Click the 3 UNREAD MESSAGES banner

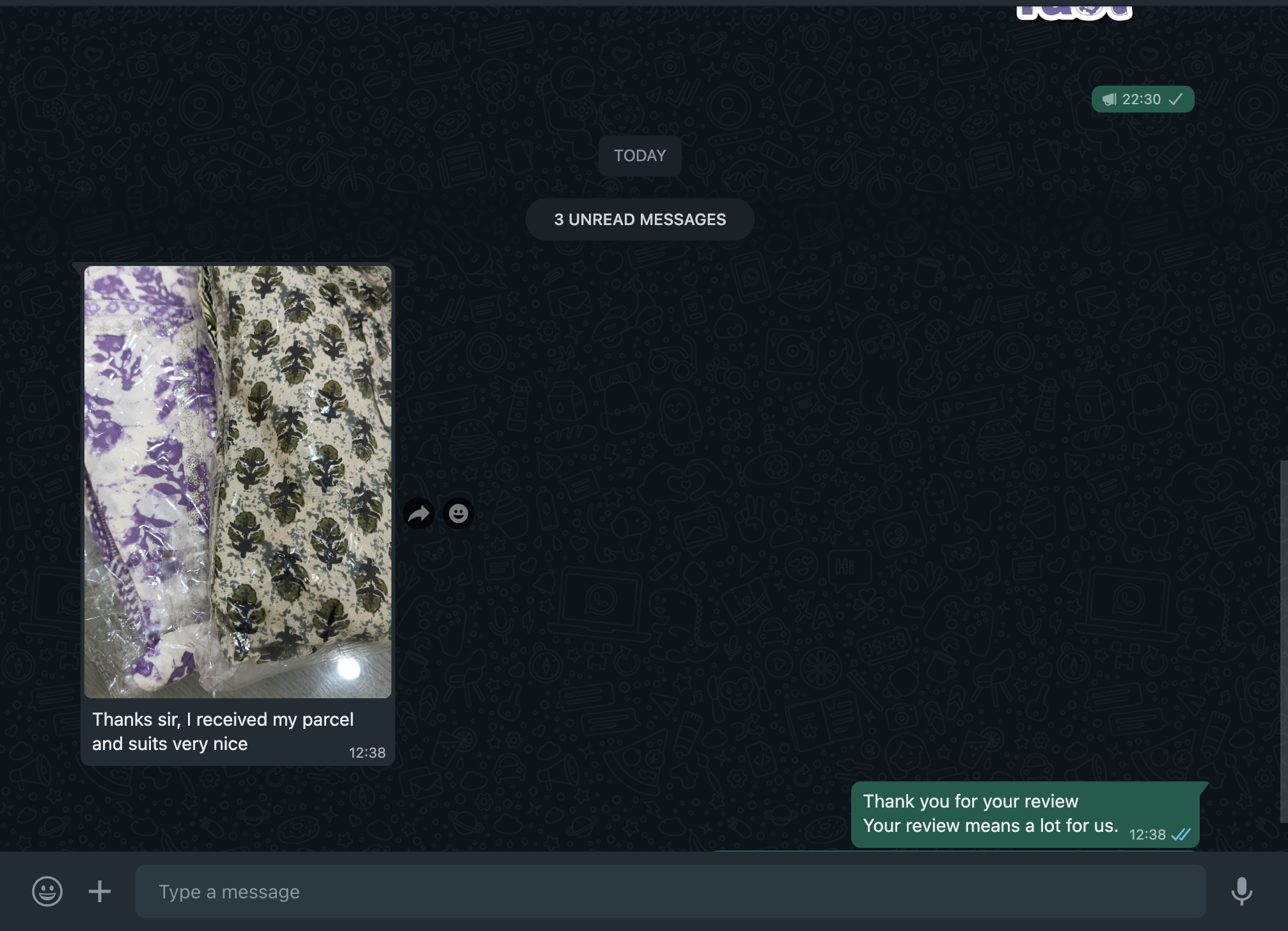pyautogui.click(x=640, y=219)
